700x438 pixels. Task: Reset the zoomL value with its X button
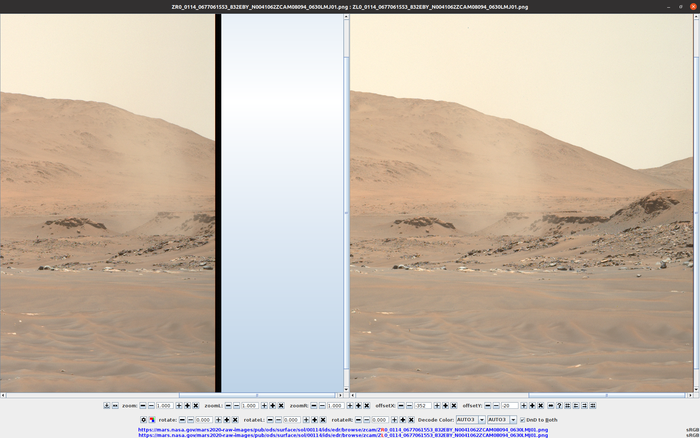coord(281,406)
